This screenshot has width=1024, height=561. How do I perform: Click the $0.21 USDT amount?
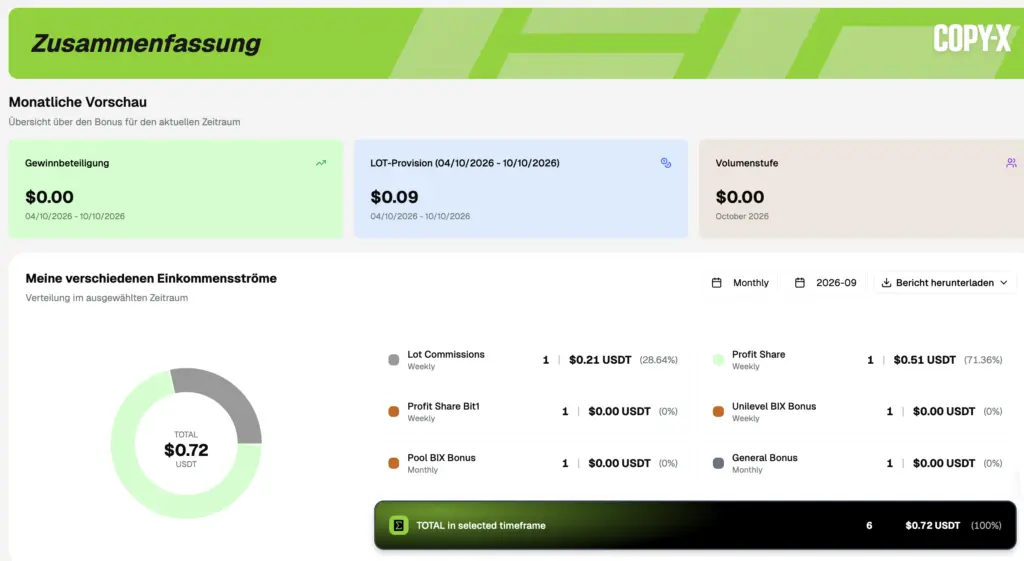600,360
